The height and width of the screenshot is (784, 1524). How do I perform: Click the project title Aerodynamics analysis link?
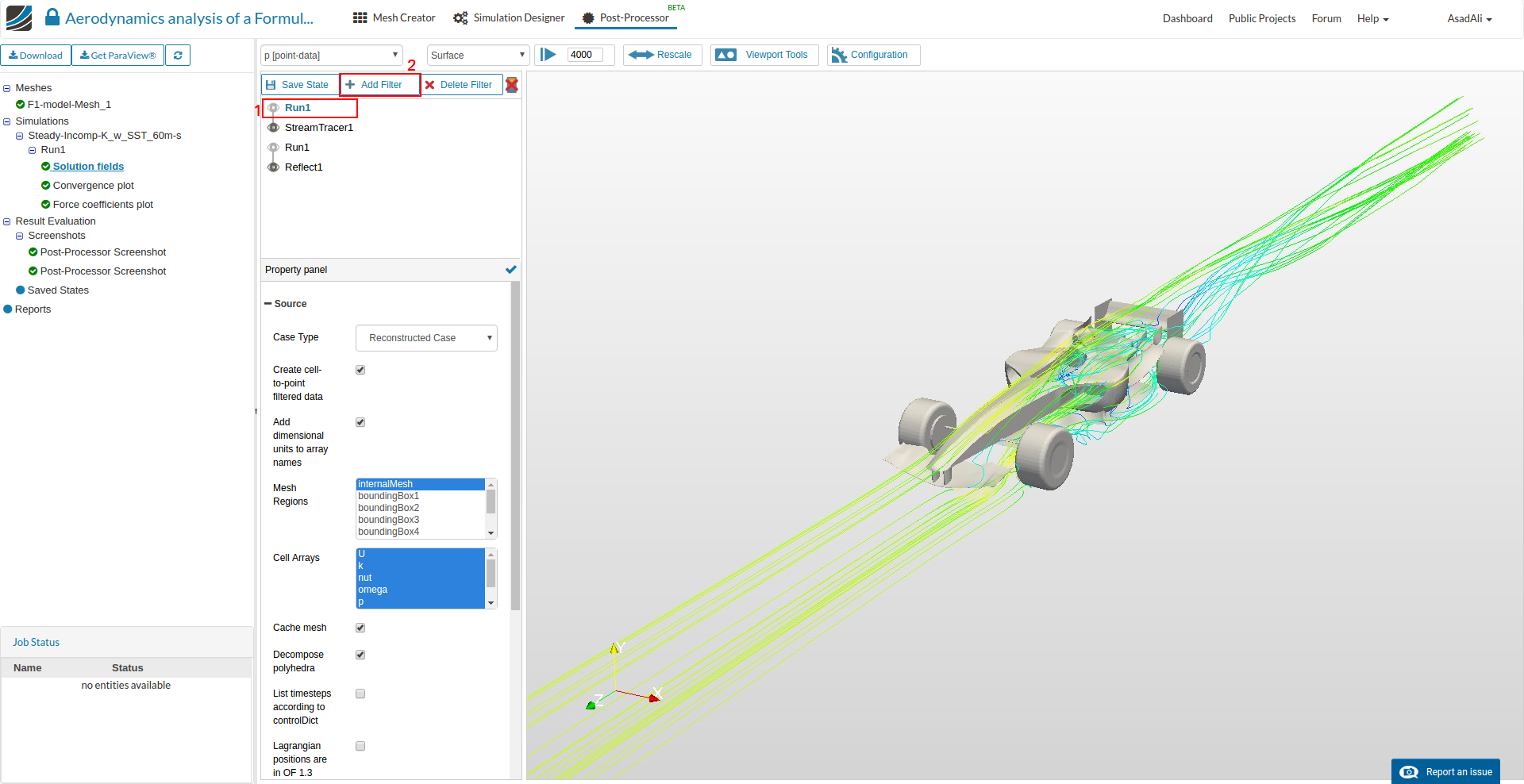click(189, 18)
